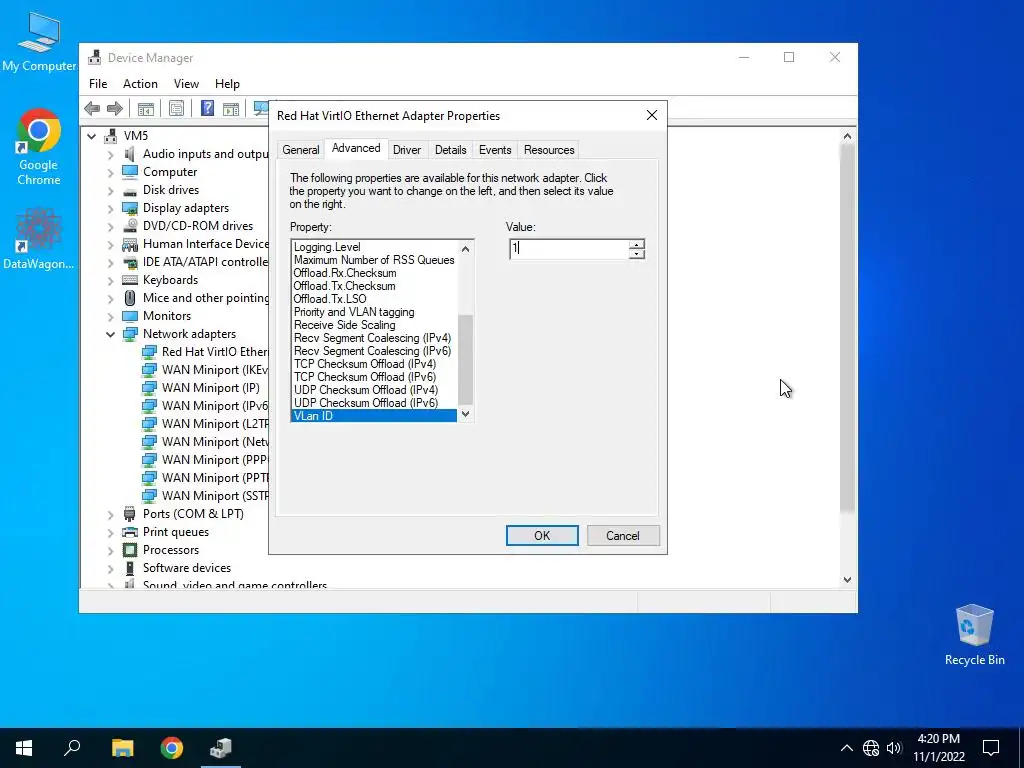Open the volume speaker tray icon

(894, 748)
